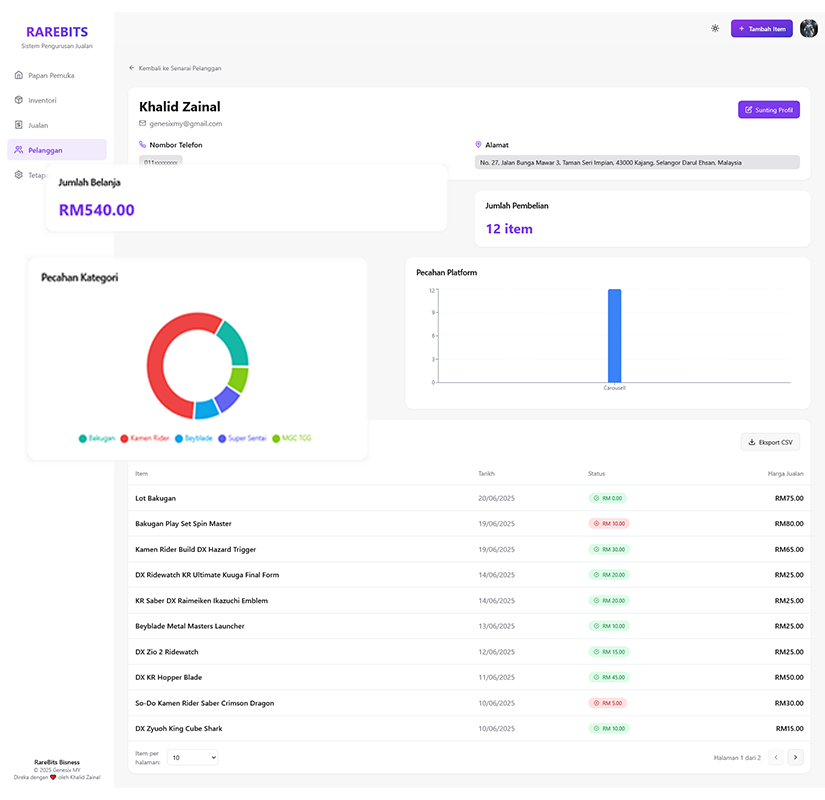The image size is (825, 800).
Task: Click the Jualan sales icon
Action: (19, 125)
